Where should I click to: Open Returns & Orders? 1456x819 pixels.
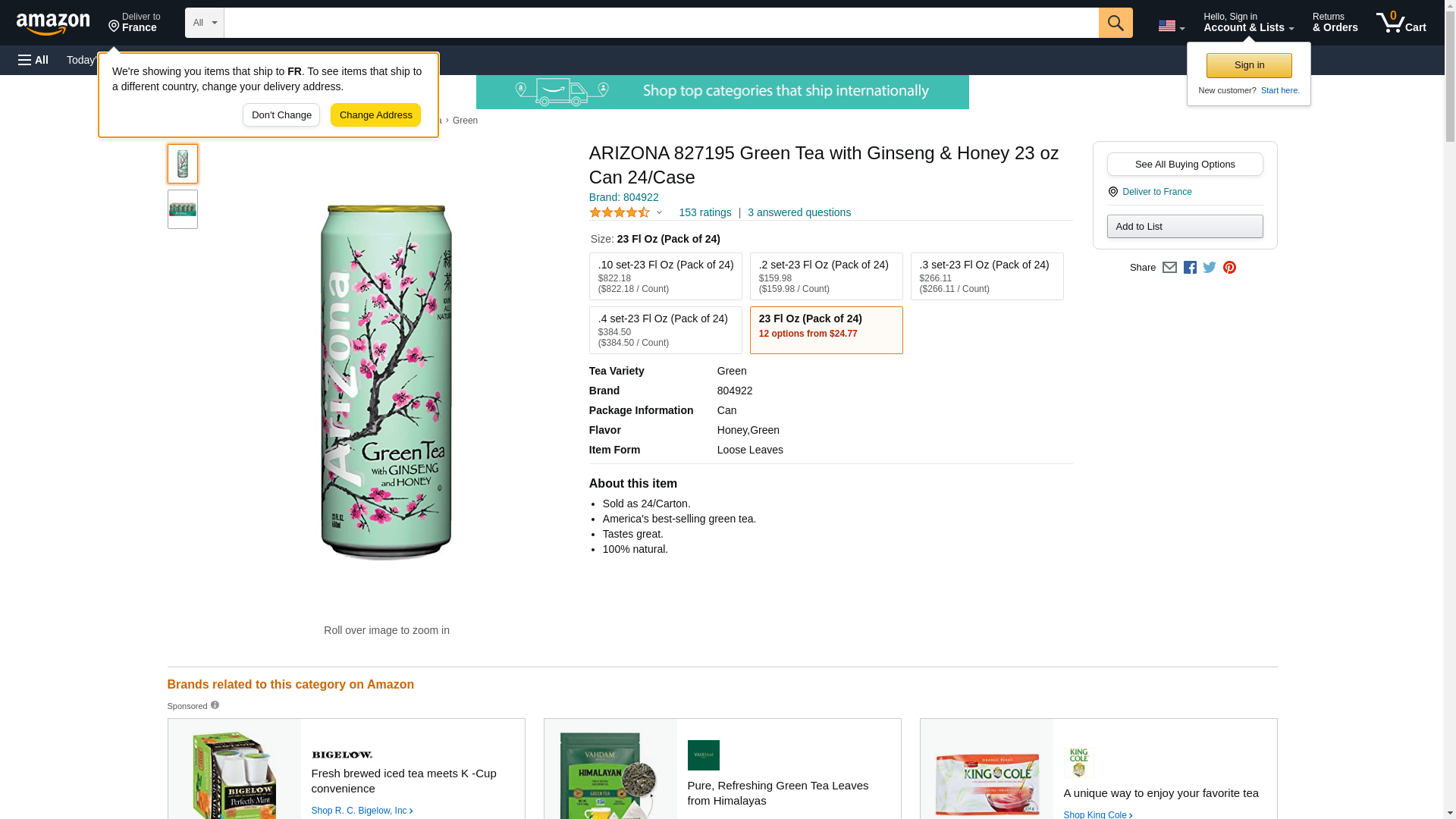point(1335,23)
